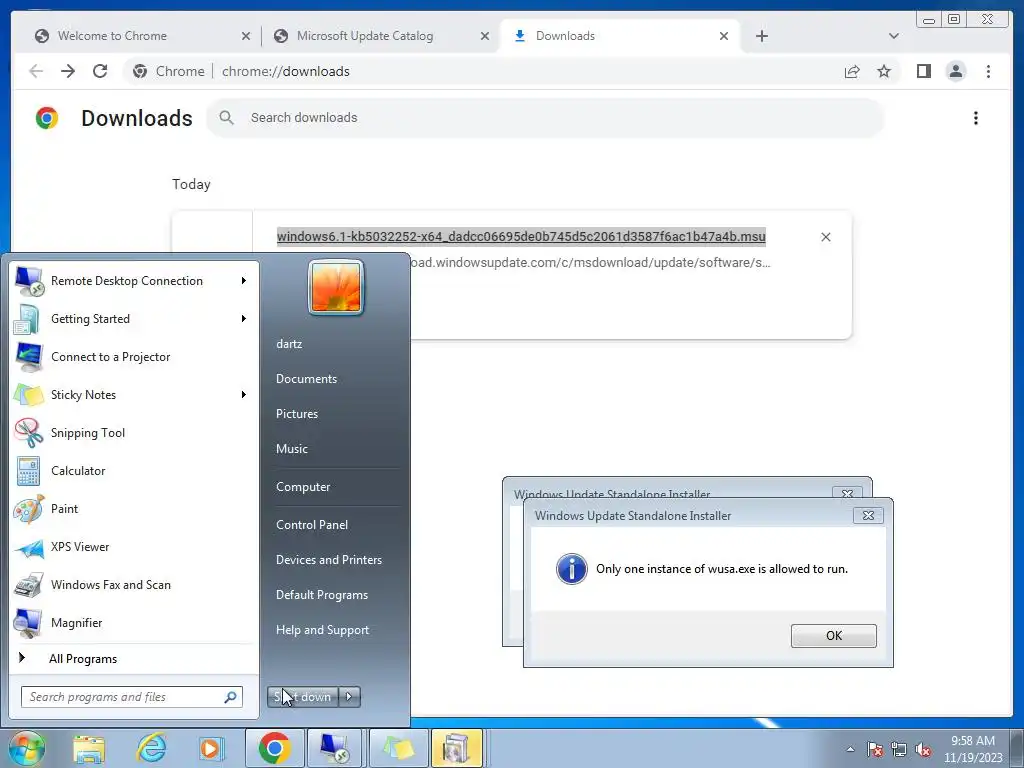Expand the tab search chevron
Viewport: 1024px width, 768px height.
coord(893,36)
